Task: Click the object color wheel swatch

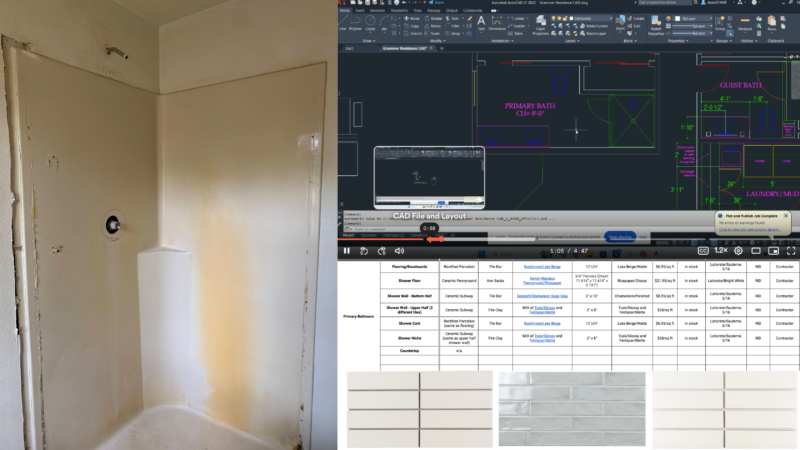Action: [x=668, y=18]
